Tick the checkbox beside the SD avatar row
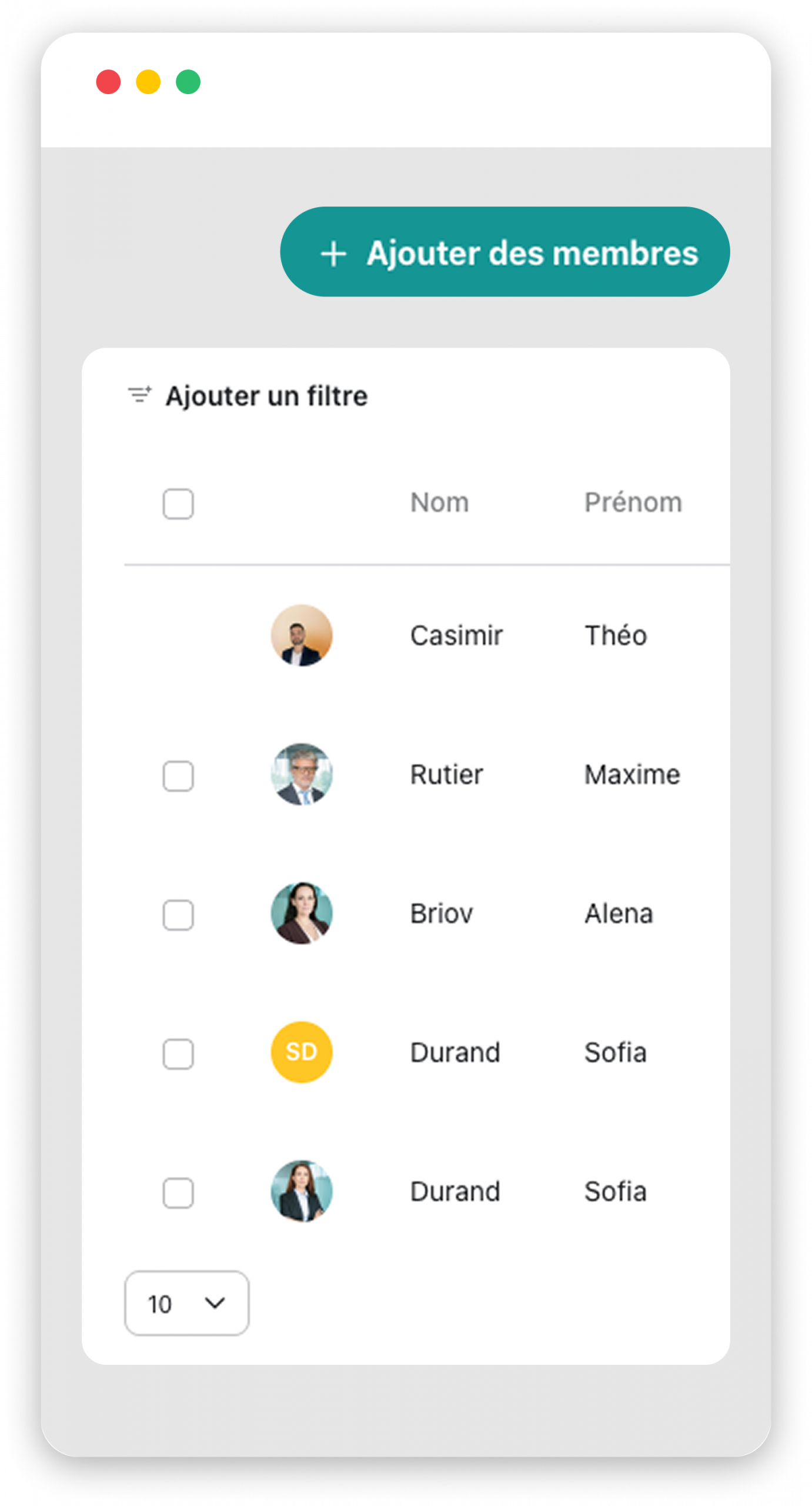Viewport: 812px width, 1506px height. (178, 1054)
